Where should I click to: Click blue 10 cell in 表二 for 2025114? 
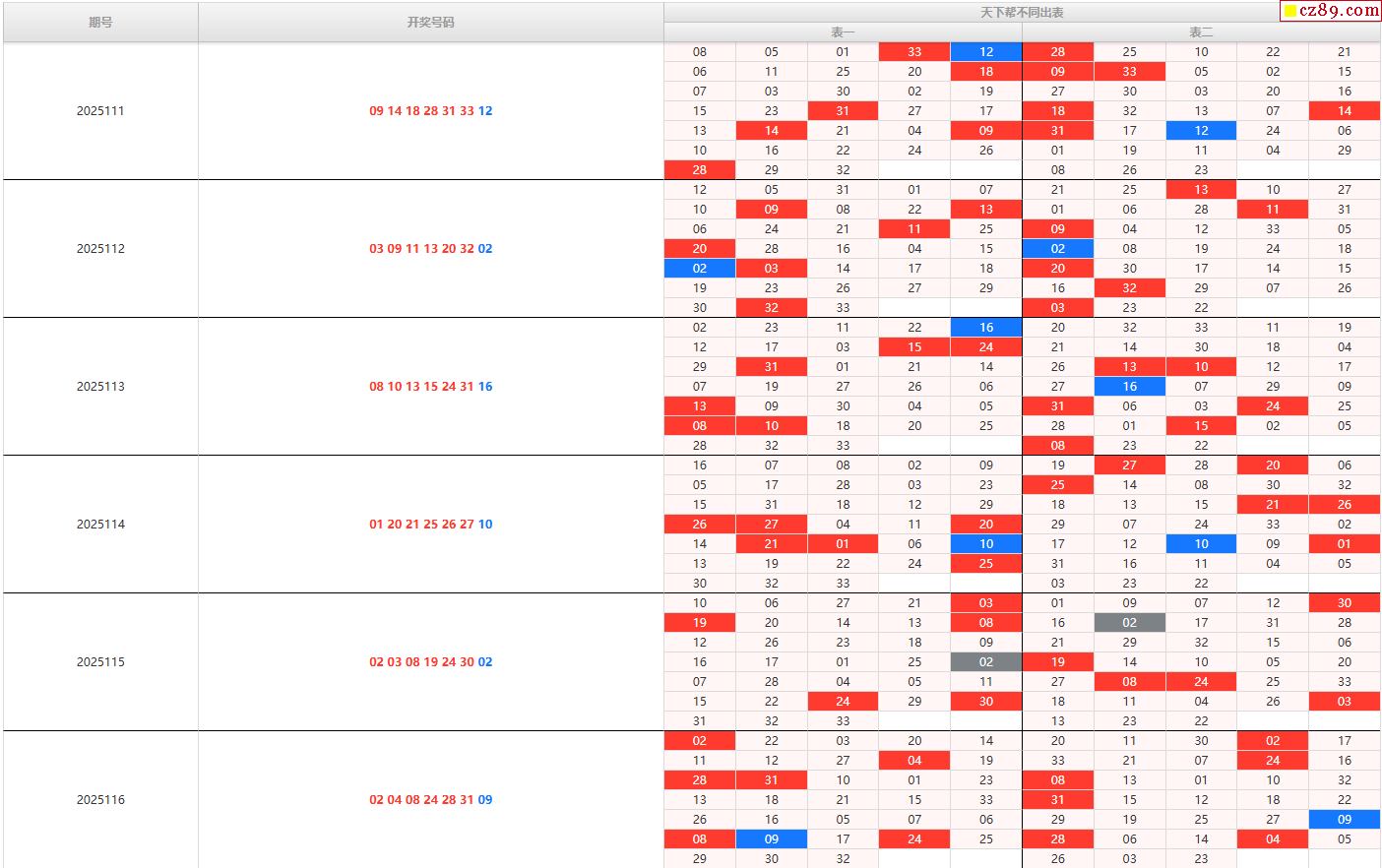click(1201, 544)
